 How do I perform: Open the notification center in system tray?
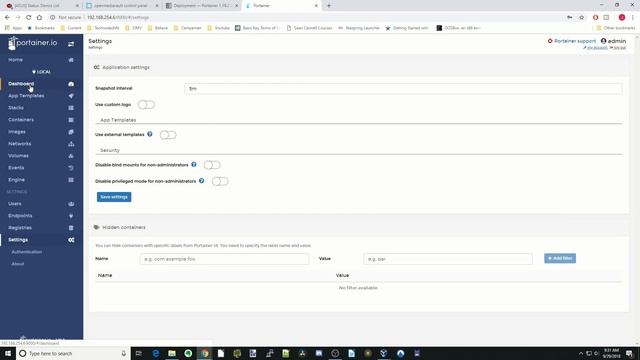(630, 353)
